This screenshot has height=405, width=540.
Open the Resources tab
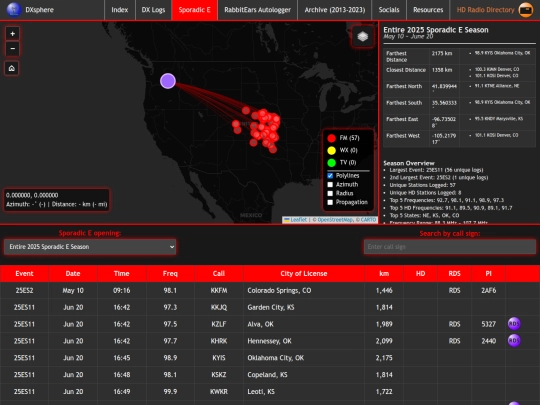428,10
